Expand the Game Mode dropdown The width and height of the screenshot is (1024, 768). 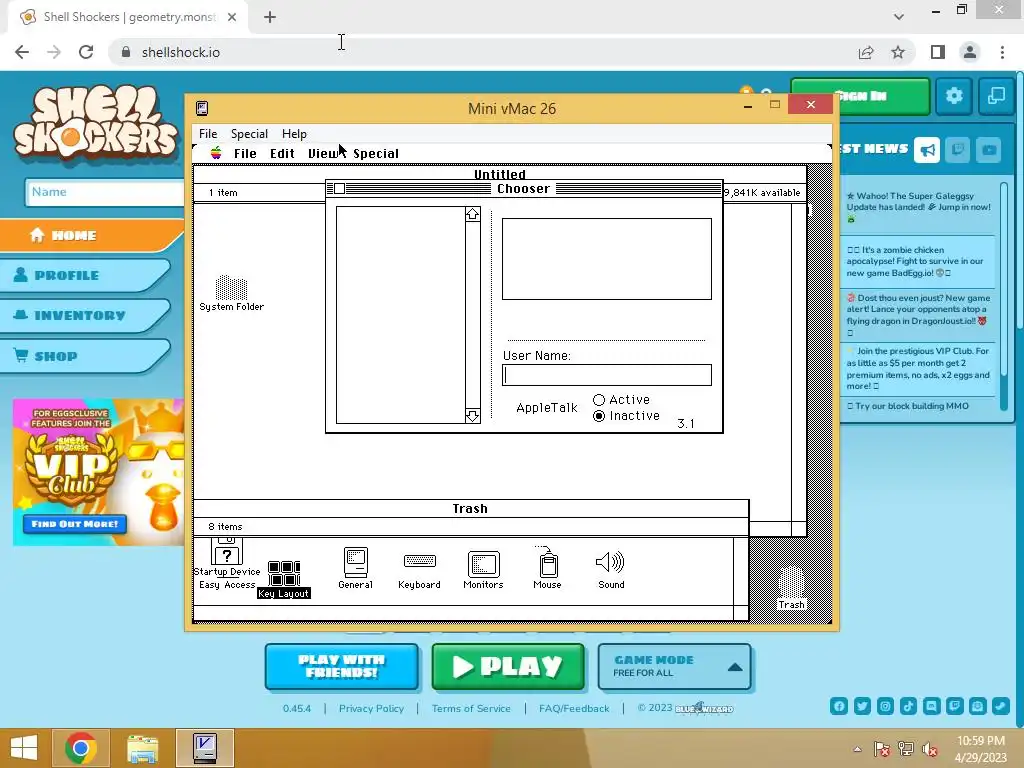(x=675, y=666)
